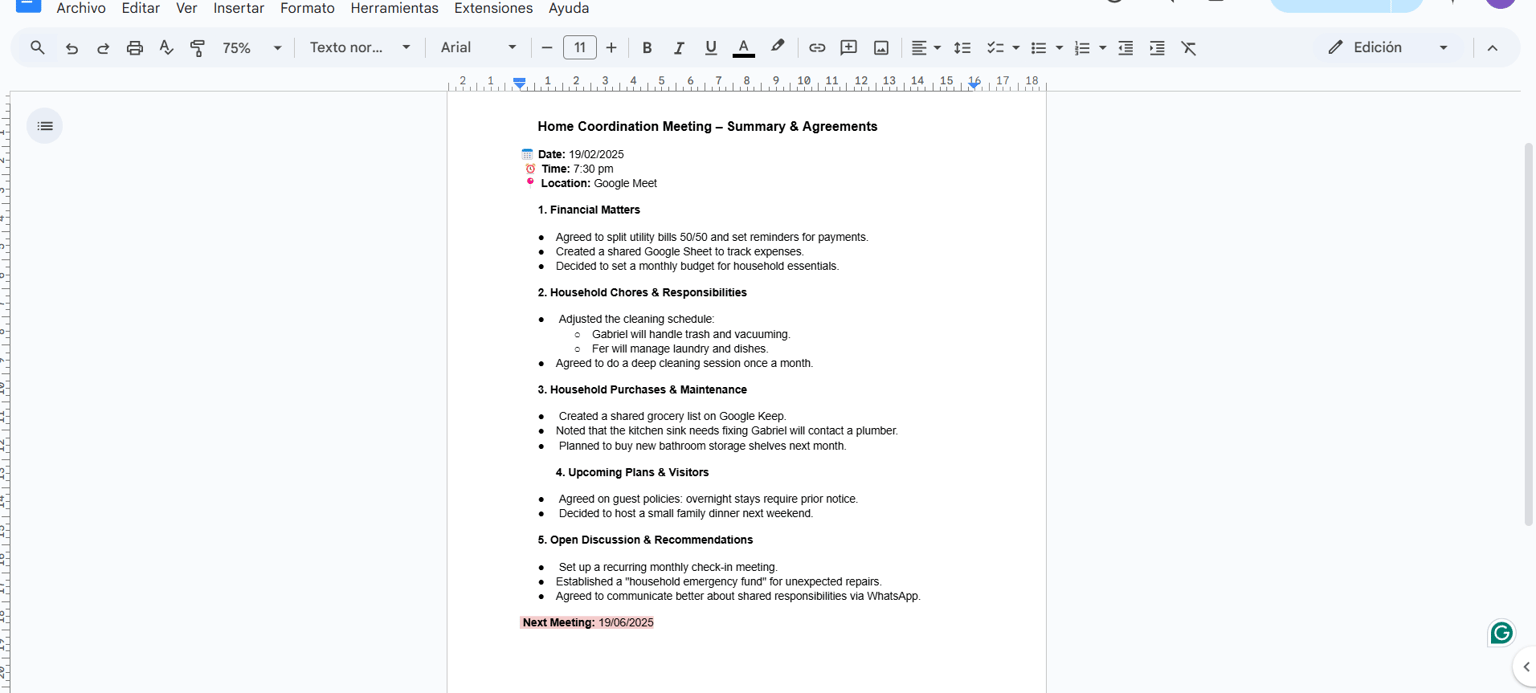Click the Location: Google Meet line
1536x693 pixels.
pyautogui.click(x=598, y=184)
